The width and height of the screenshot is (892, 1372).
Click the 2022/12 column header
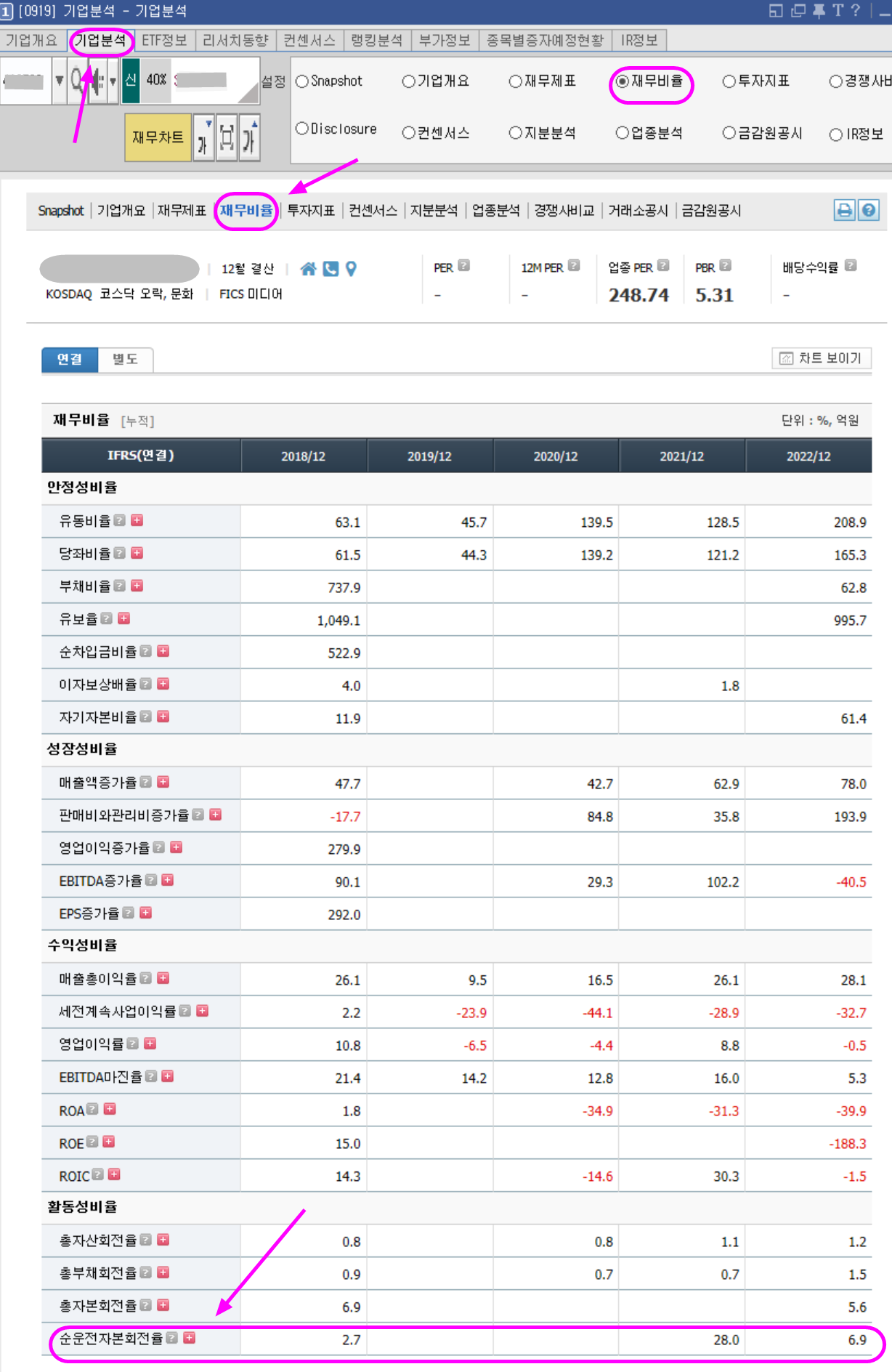tap(808, 456)
